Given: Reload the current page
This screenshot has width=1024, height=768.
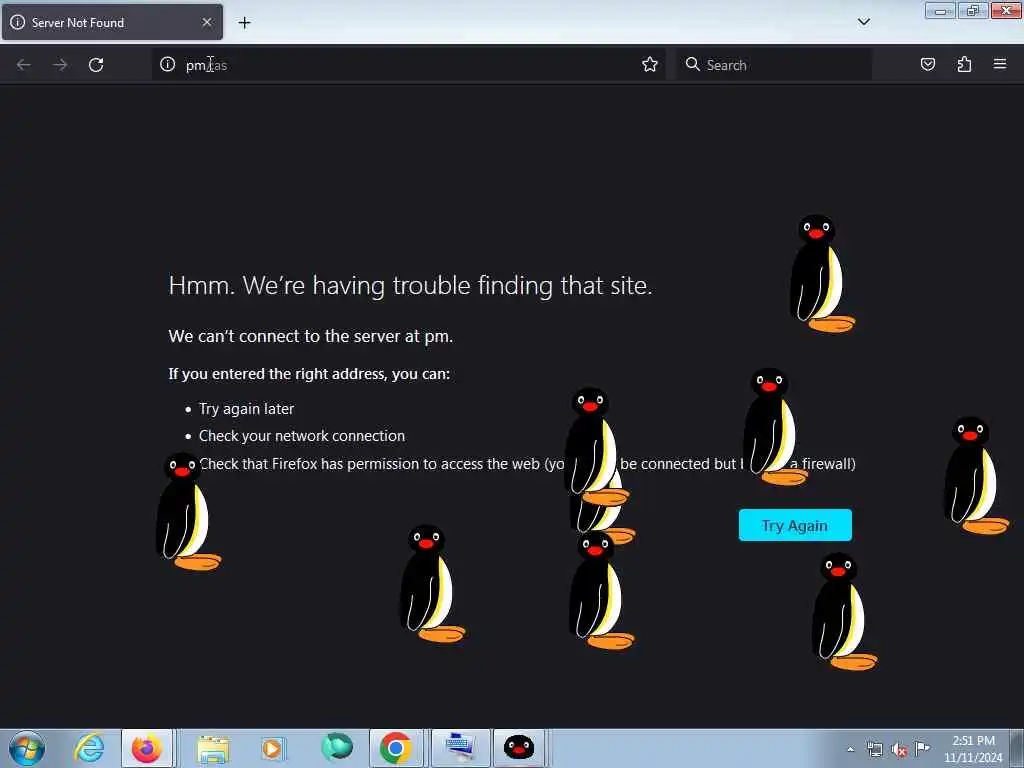Looking at the screenshot, I should pyautogui.click(x=96, y=65).
